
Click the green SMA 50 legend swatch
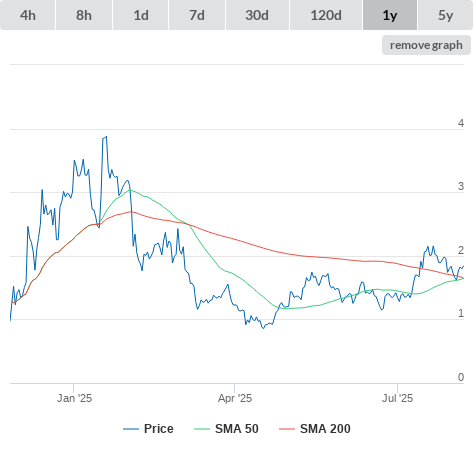202,429
